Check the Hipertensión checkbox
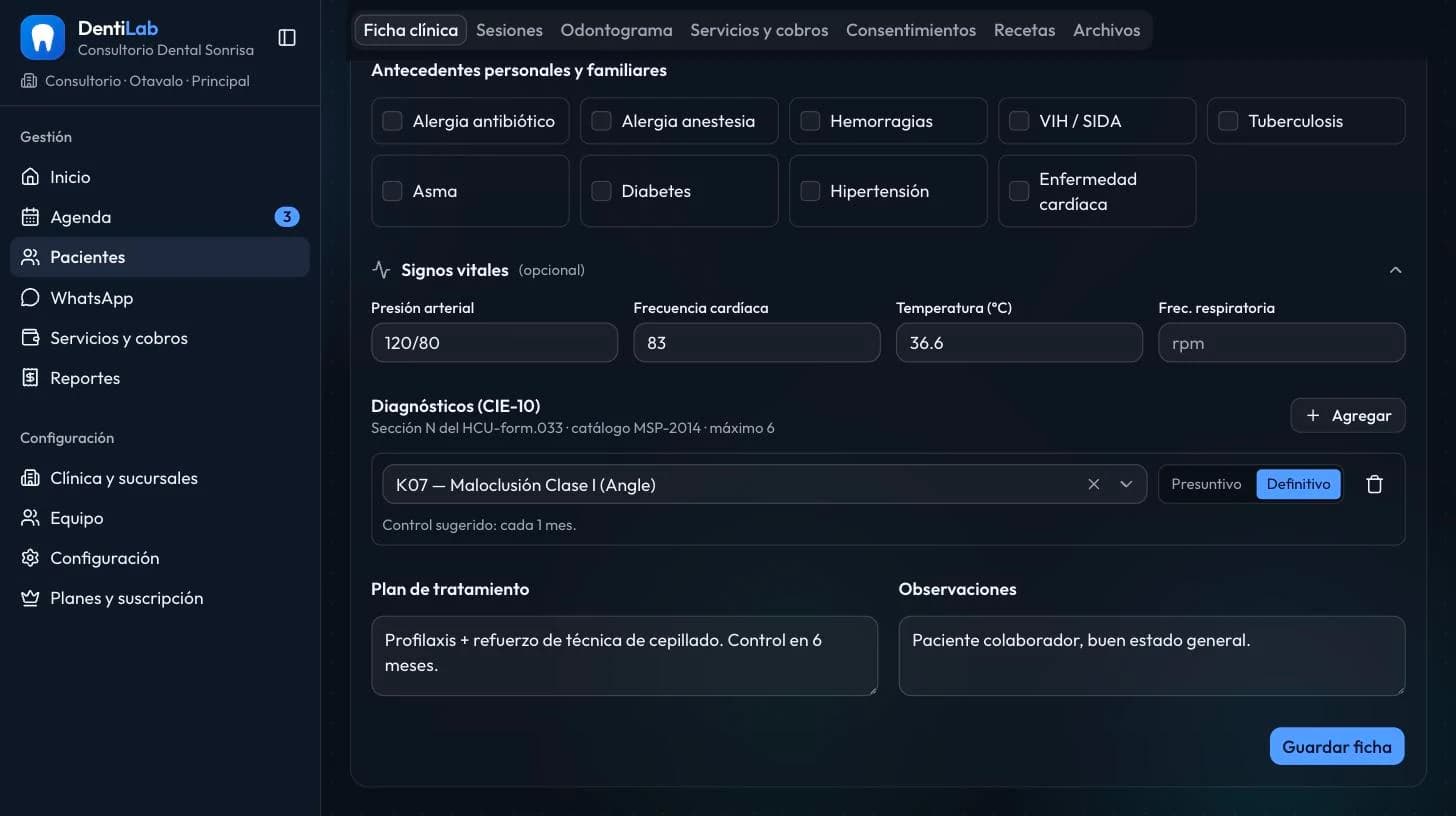 coord(810,191)
